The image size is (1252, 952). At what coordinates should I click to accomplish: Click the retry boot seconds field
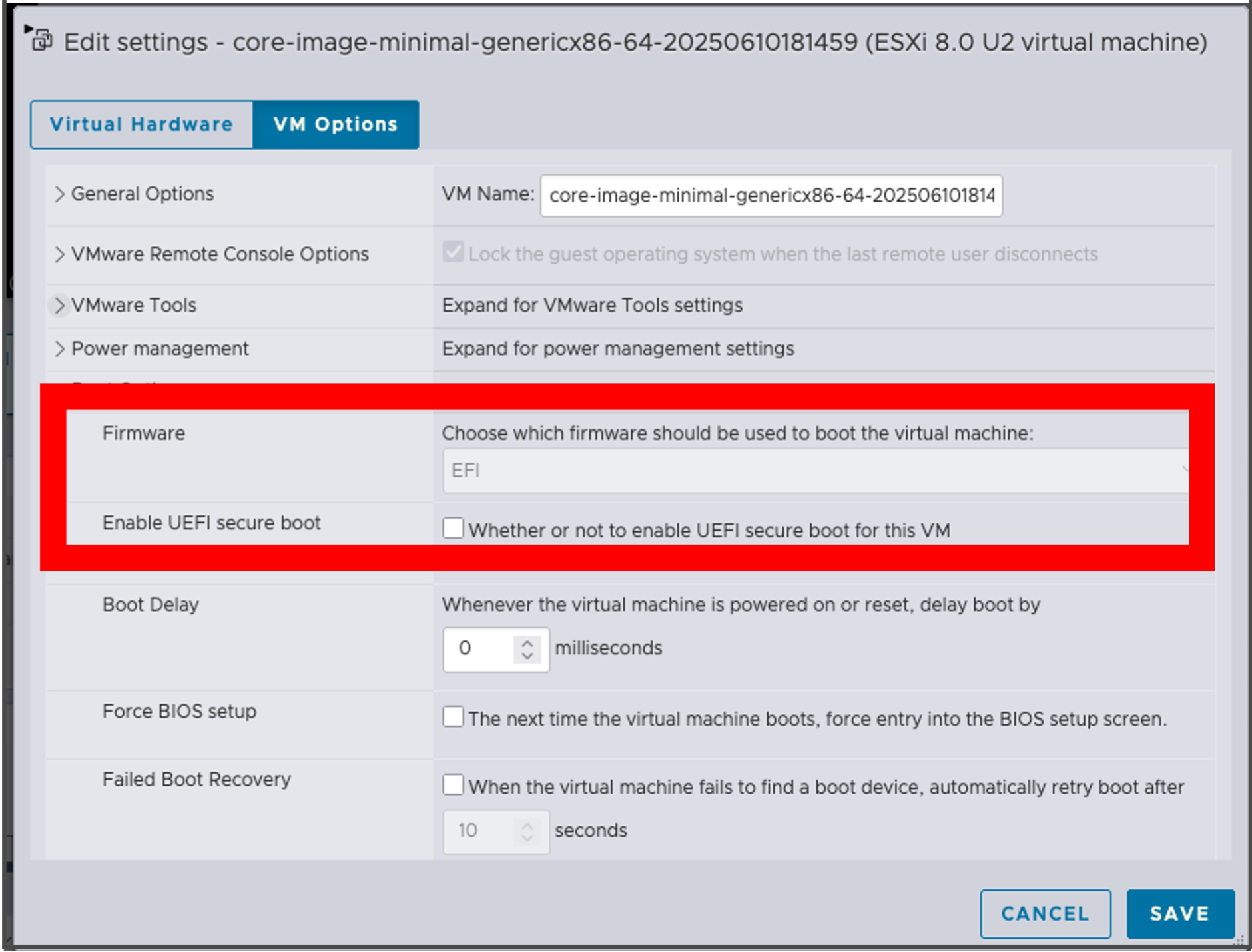pyautogui.click(x=496, y=832)
